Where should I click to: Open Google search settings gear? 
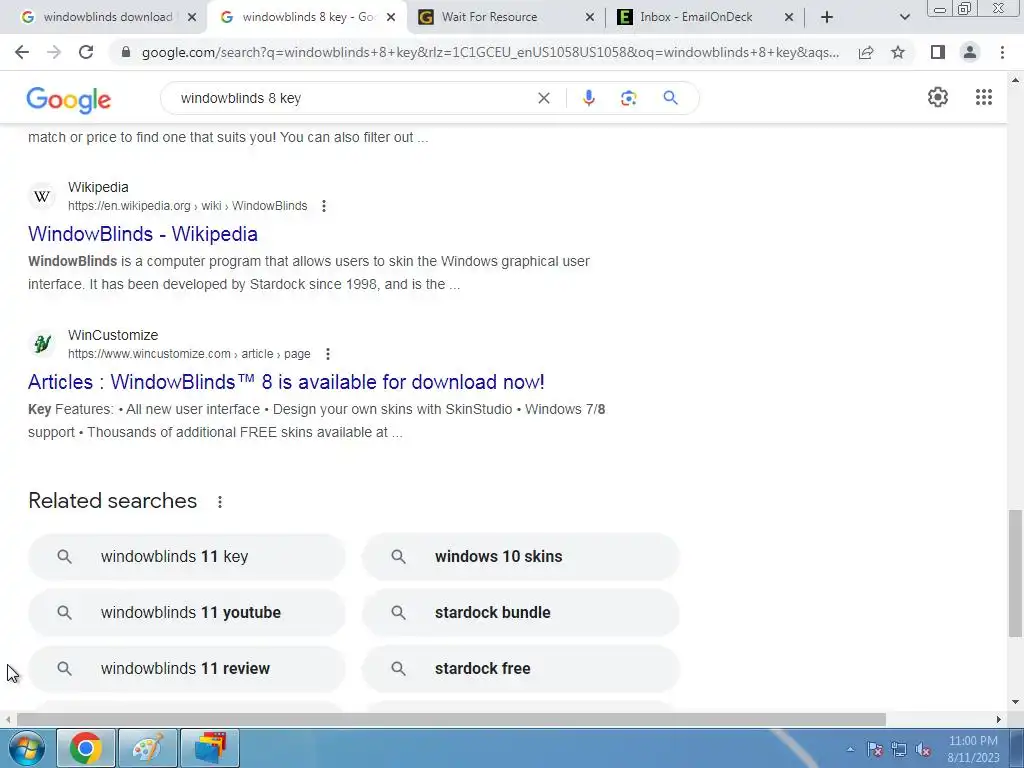938,97
